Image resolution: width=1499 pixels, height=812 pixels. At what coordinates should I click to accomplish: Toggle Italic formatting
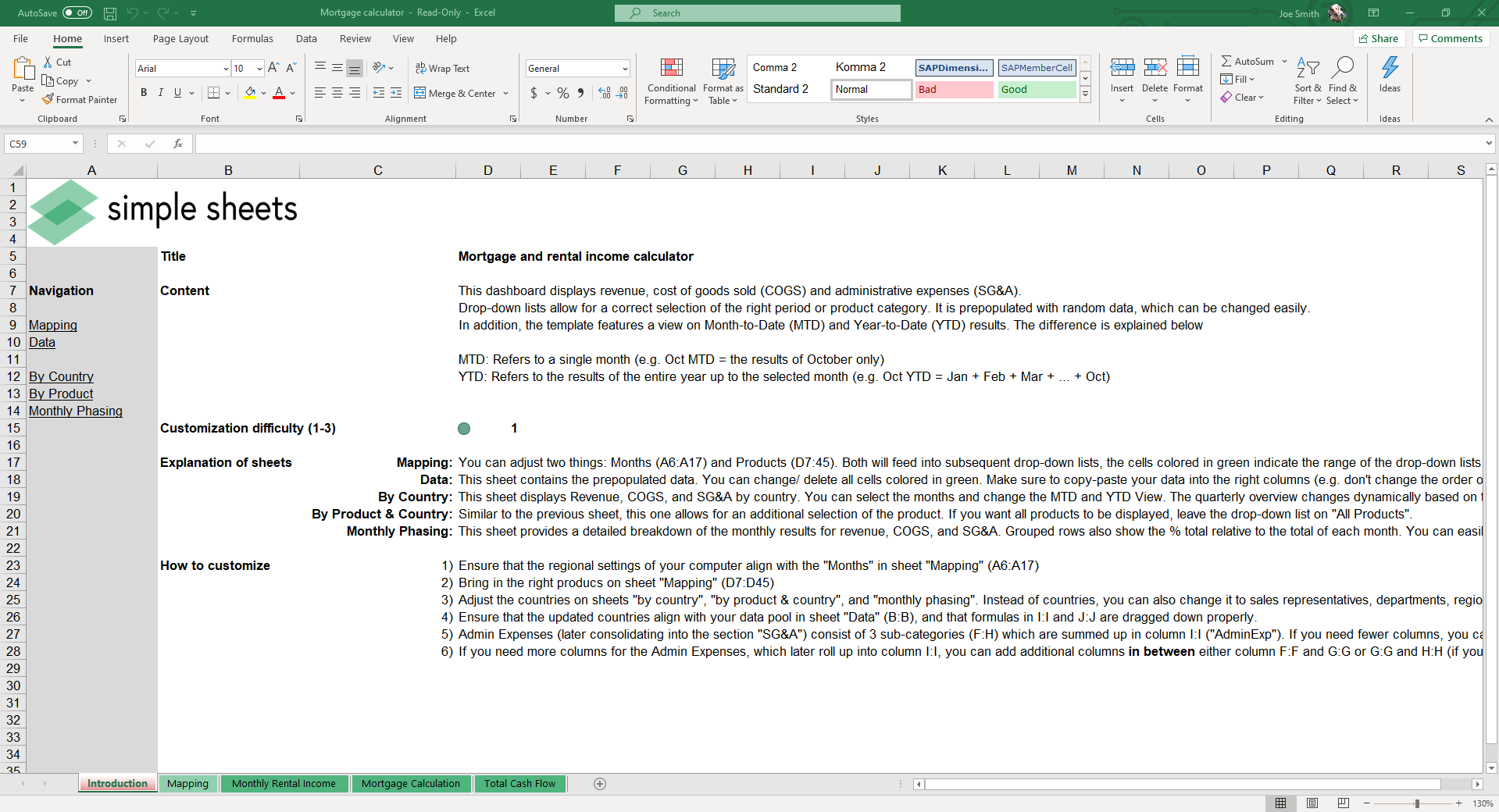point(161,93)
